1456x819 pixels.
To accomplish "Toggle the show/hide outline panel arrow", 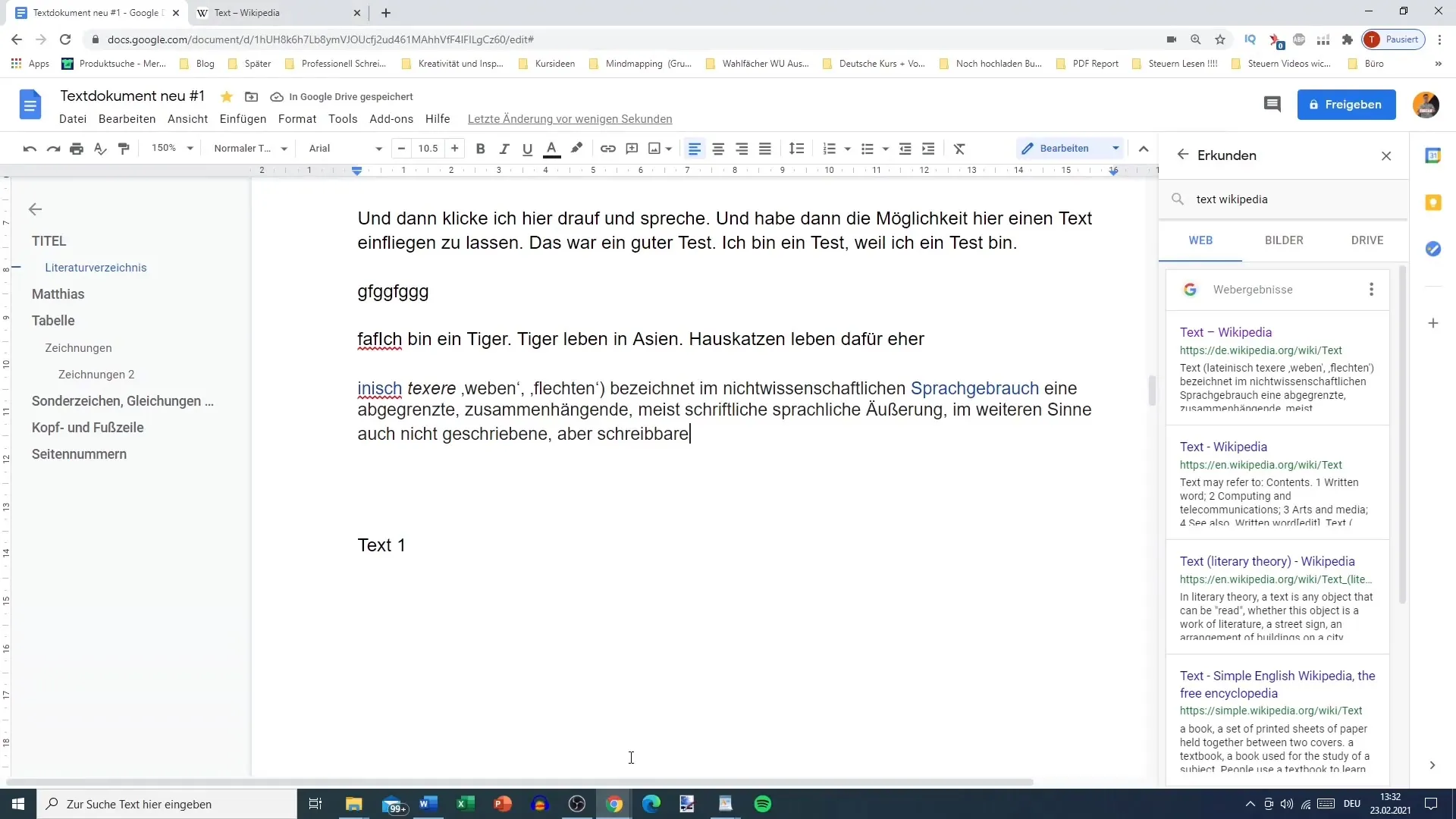I will 35,209.
